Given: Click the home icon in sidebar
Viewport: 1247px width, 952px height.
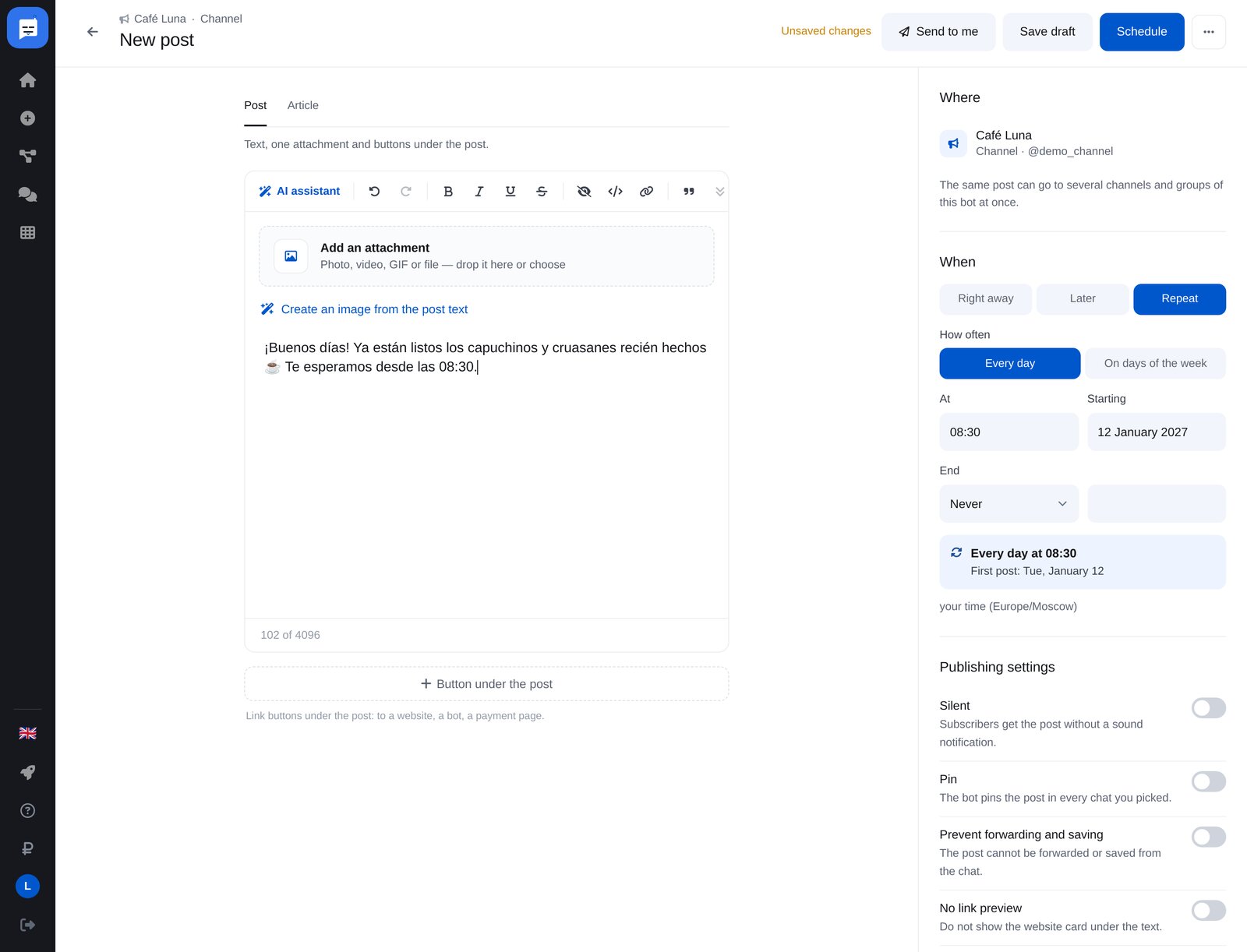Looking at the screenshot, I should pos(27,80).
